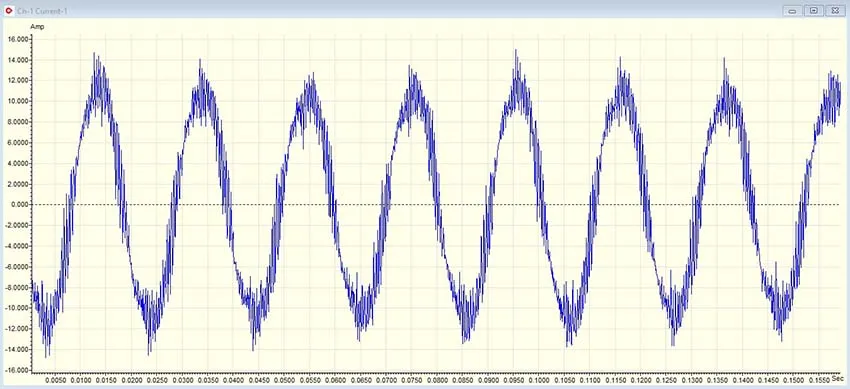Click the -4.0000 y-axis label
Screen dimensions: 850x389
click(16, 246)
